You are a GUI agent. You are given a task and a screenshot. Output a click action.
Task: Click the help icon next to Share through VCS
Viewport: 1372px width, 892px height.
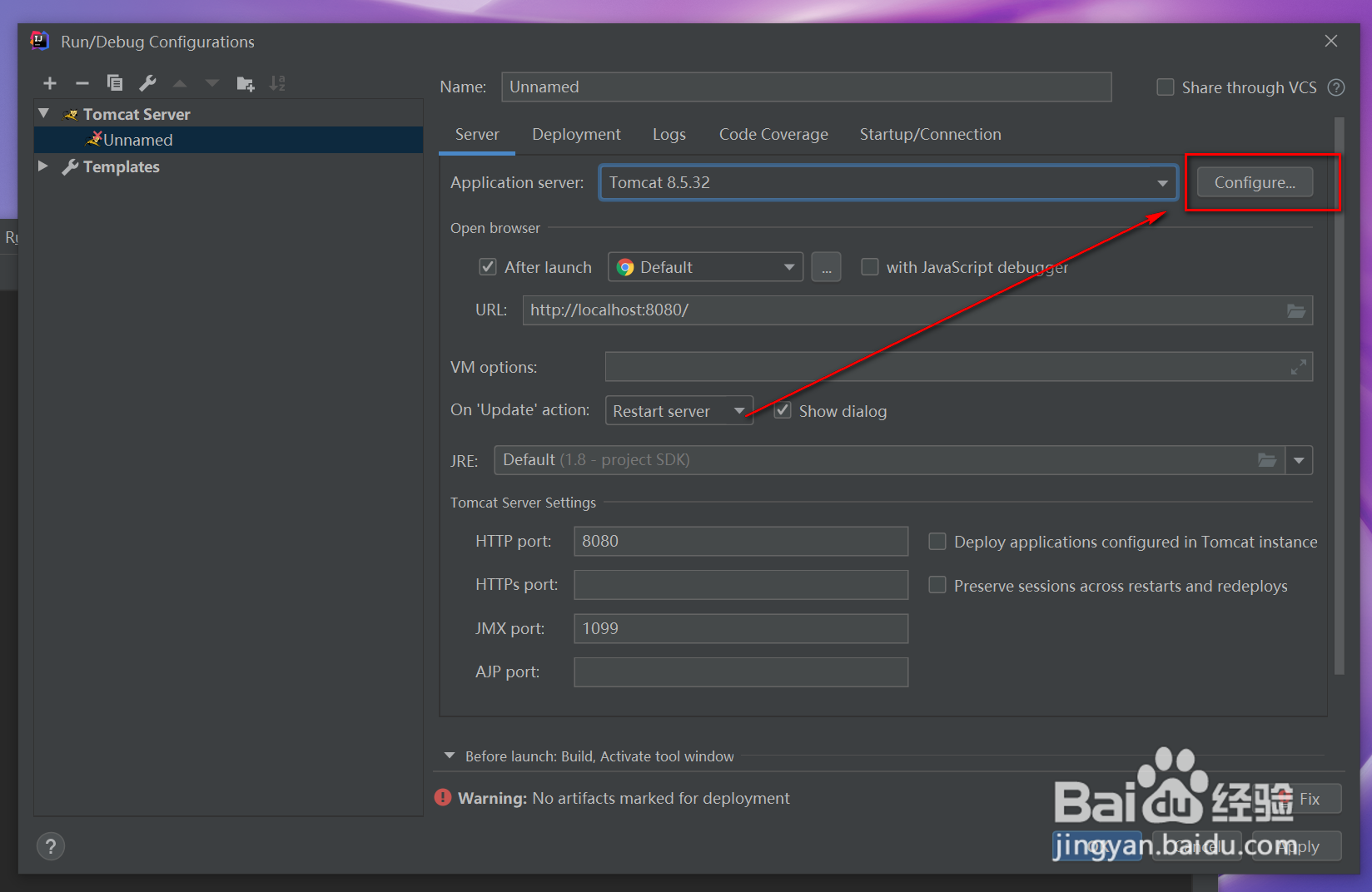click(x=1336, y=87)
